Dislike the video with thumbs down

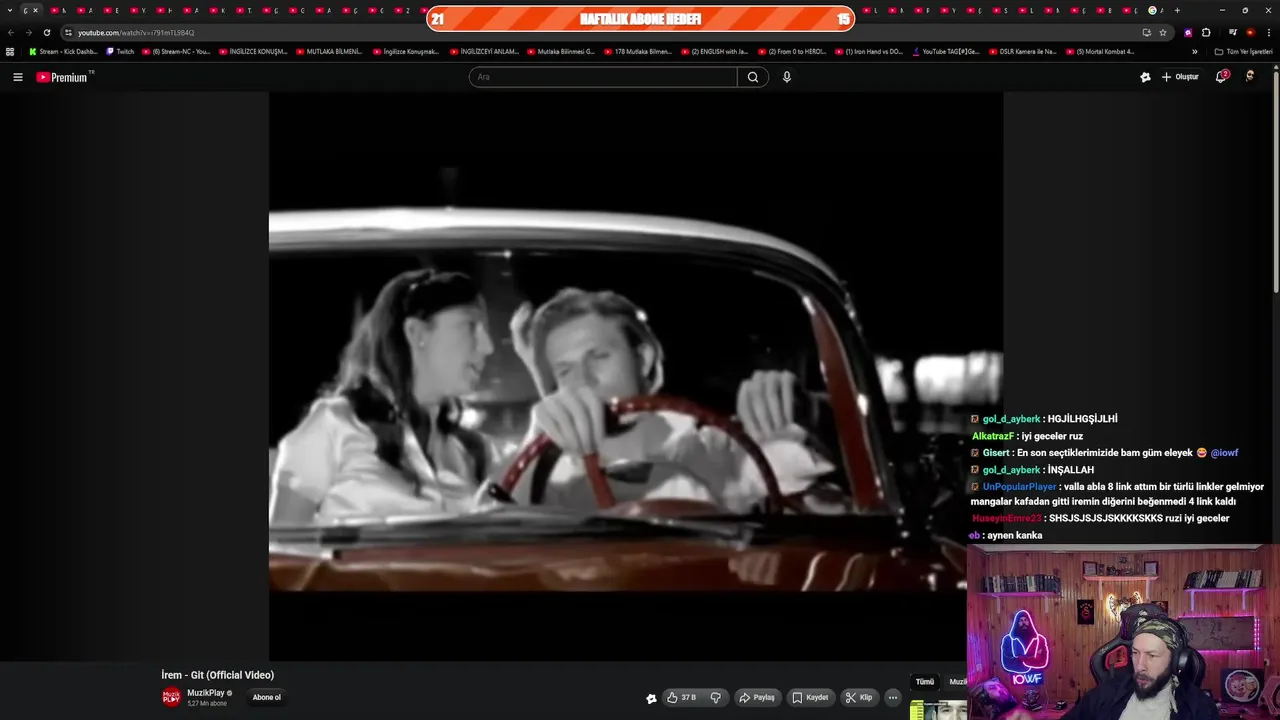pos(716,698)
